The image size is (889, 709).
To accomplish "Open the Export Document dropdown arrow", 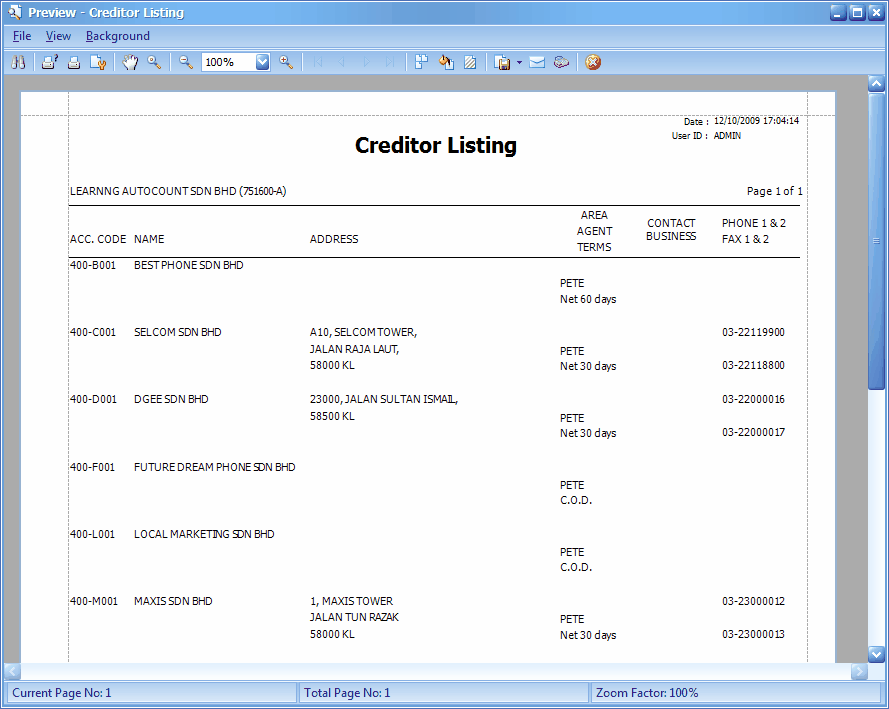I will pos(519,62).
